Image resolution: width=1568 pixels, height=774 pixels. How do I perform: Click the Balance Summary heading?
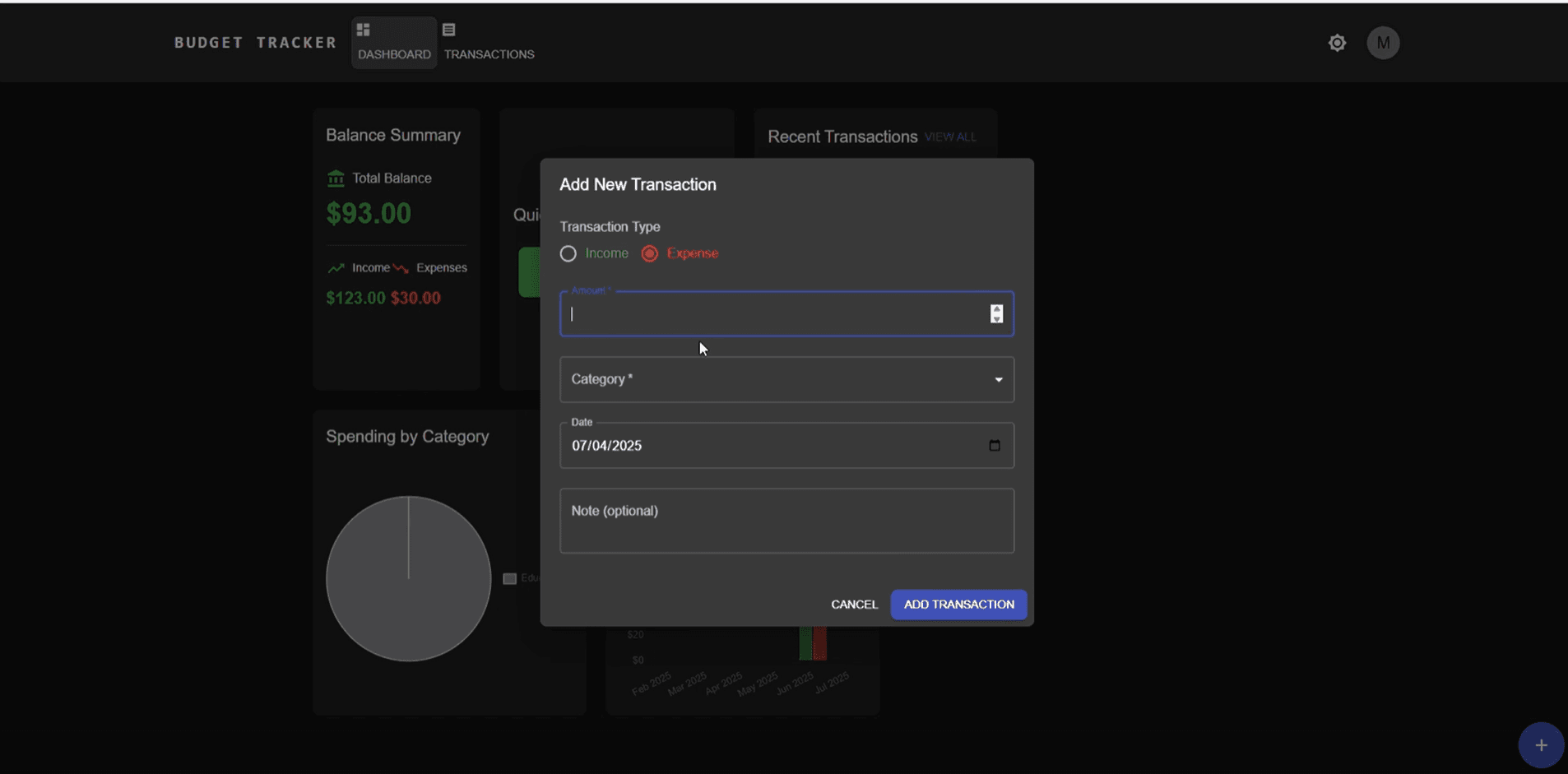coord(393,135)
